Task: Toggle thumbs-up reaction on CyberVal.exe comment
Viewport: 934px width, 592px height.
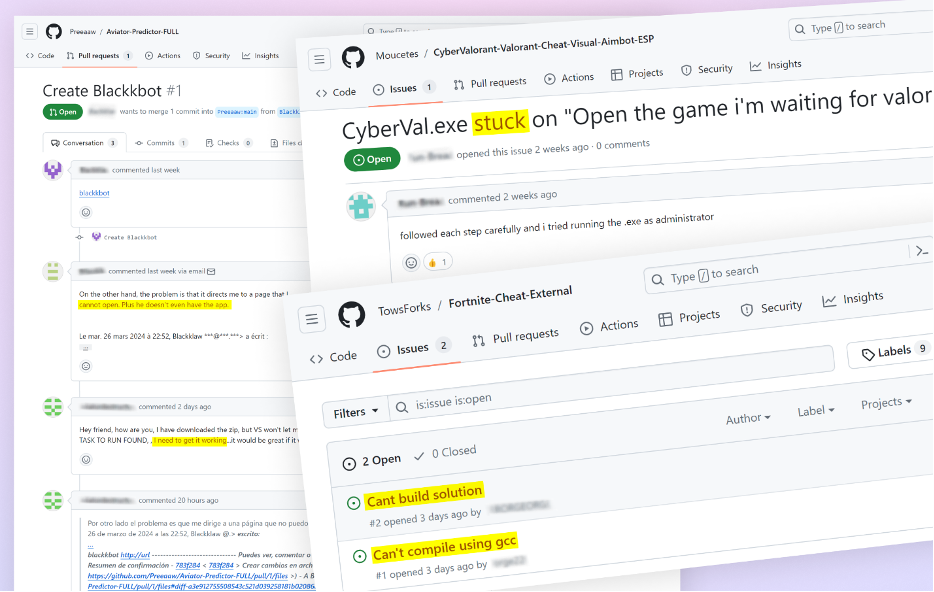Action: coord(437,262)
